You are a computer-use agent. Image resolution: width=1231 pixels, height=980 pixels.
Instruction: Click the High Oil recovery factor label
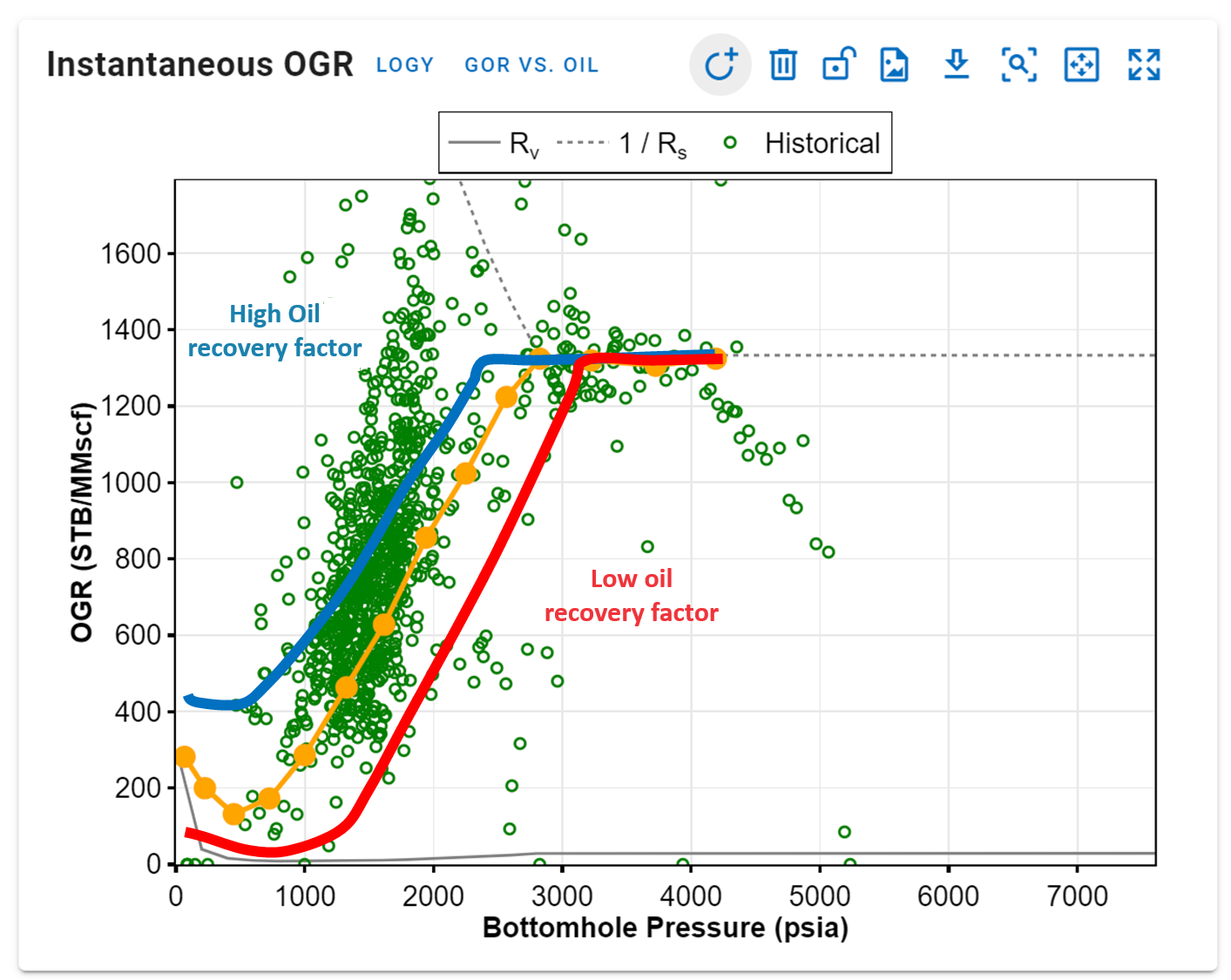coord(274,331)
